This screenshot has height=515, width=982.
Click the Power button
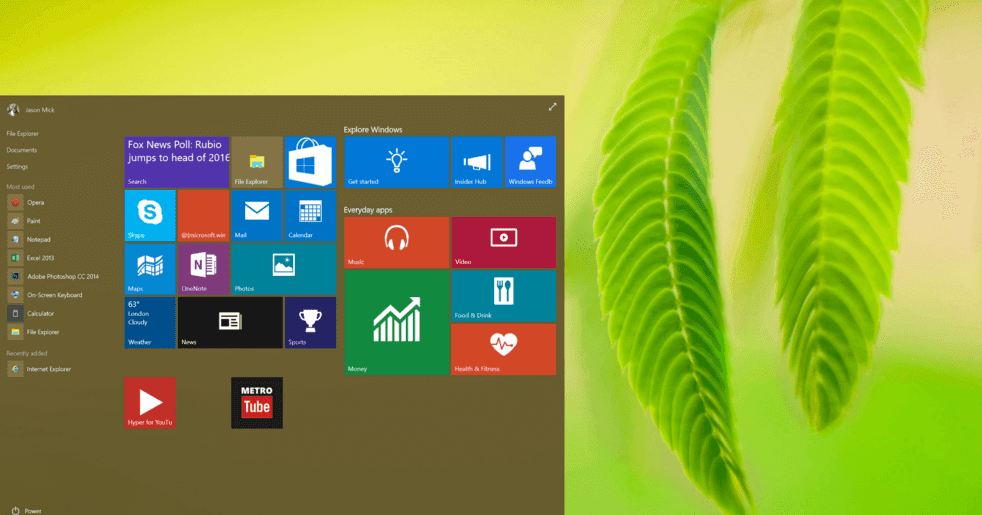(26, 511)
